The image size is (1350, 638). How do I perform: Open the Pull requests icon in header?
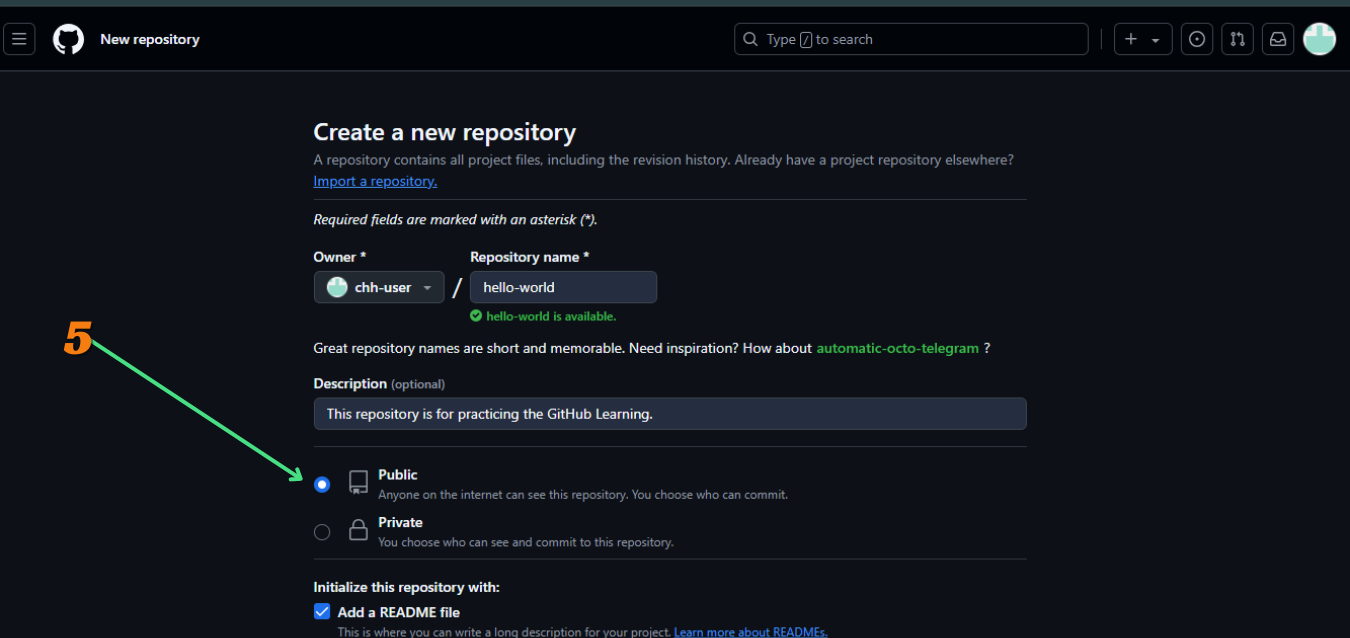tap(1237, 39)
